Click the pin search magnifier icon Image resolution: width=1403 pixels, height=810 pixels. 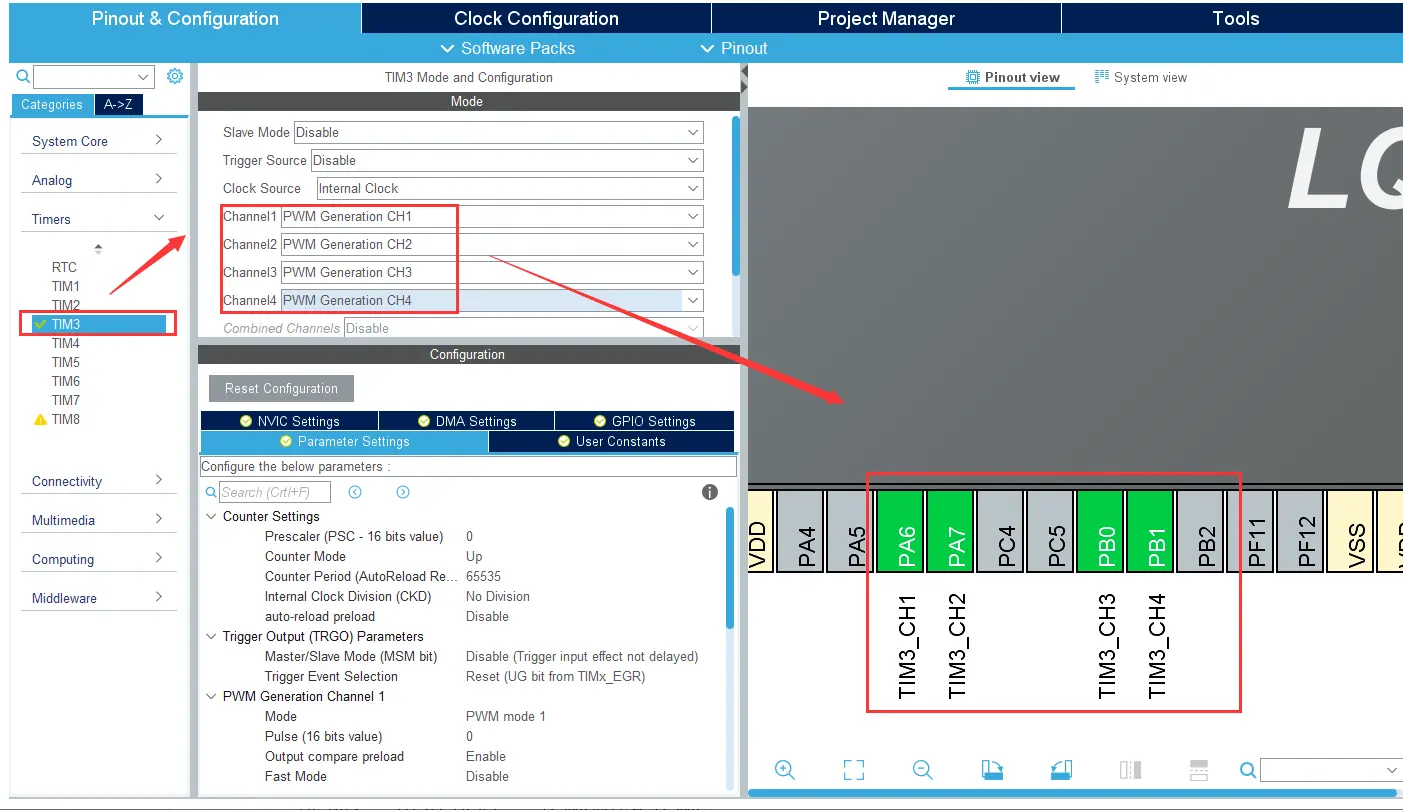(x=1247, y=770)
